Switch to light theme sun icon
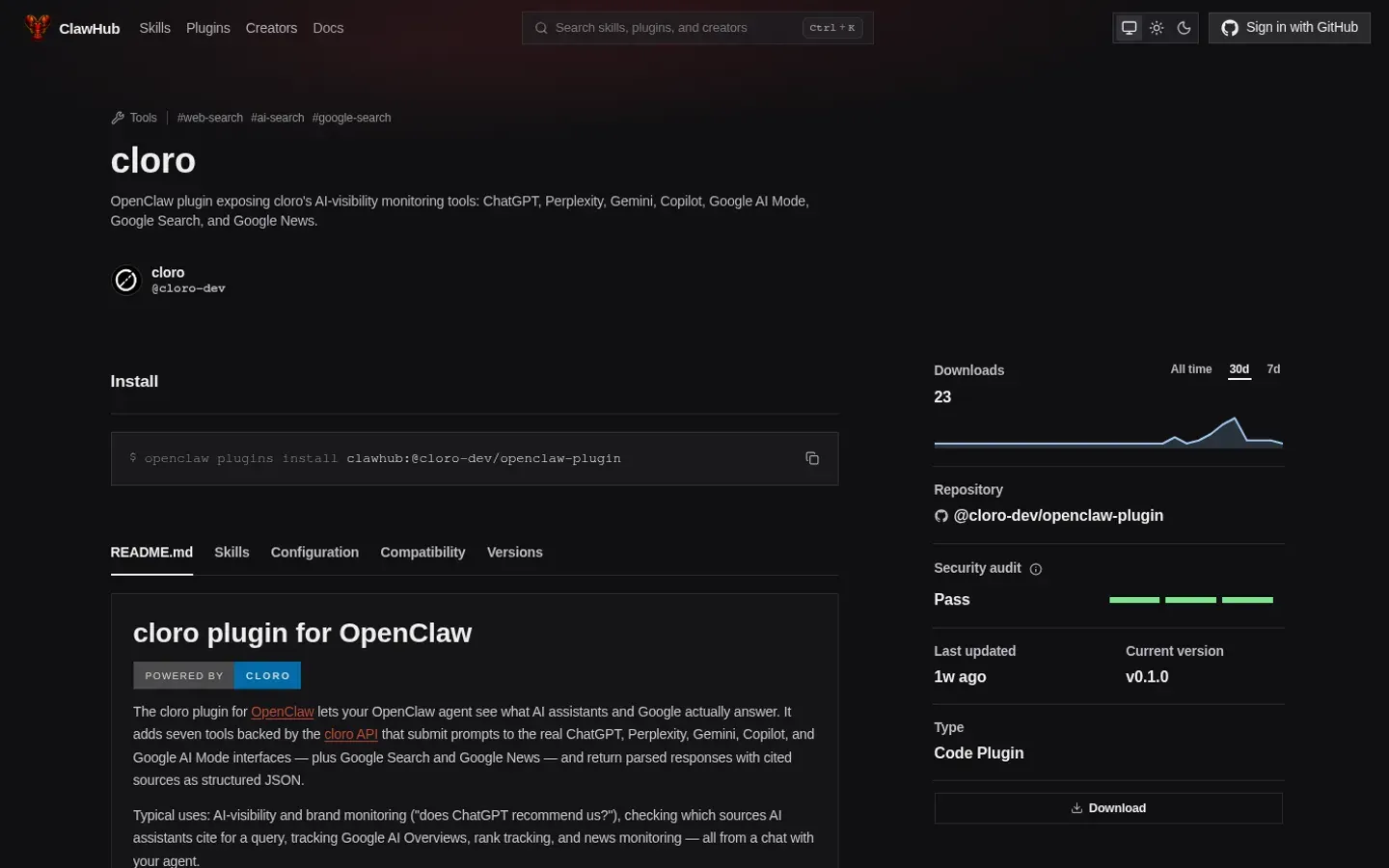The width and height of the screenshot is (1389, 868). [x=1157, y=28]
